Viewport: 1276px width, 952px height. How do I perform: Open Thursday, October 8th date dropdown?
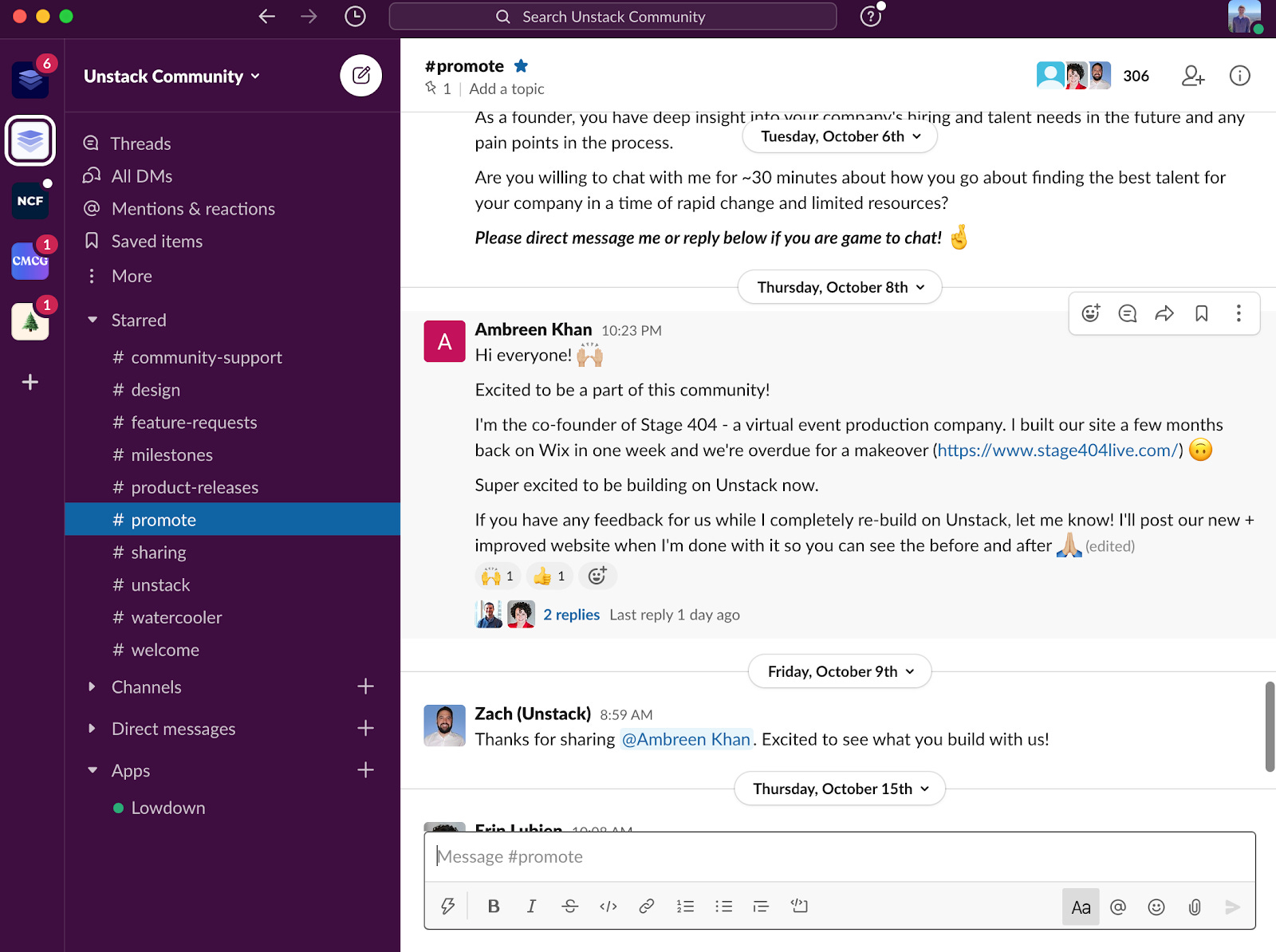[x=840, y=287]
